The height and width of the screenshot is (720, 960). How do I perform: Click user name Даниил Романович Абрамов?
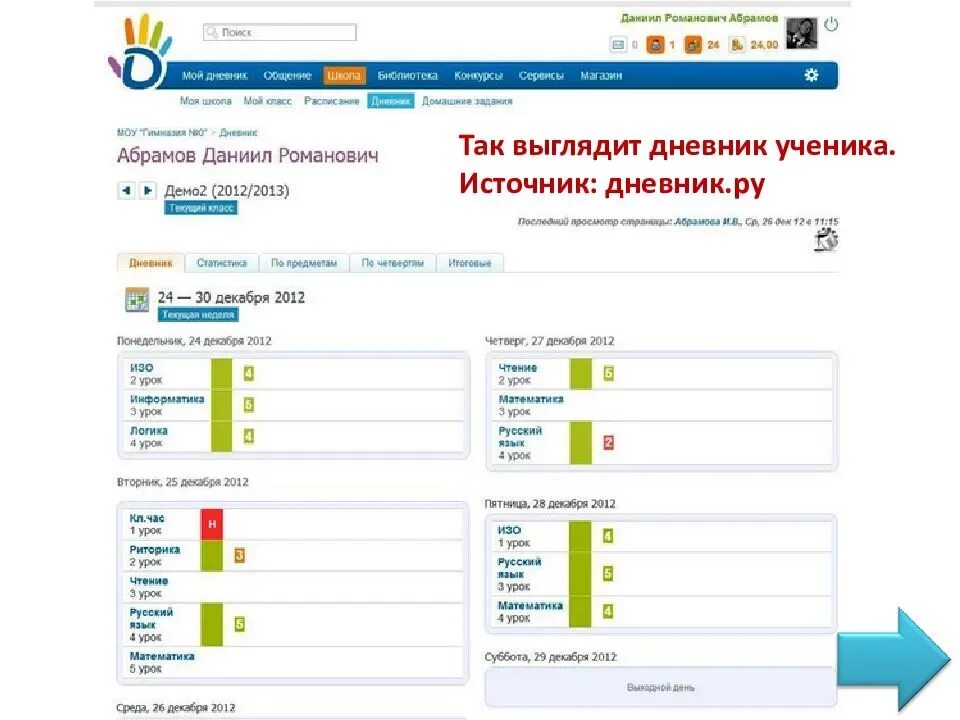pos(699,18)
